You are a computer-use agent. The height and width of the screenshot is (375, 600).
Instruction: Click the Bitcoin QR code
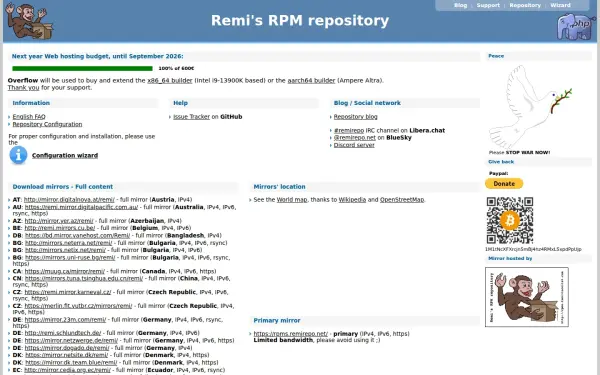(x=510, y=220)
